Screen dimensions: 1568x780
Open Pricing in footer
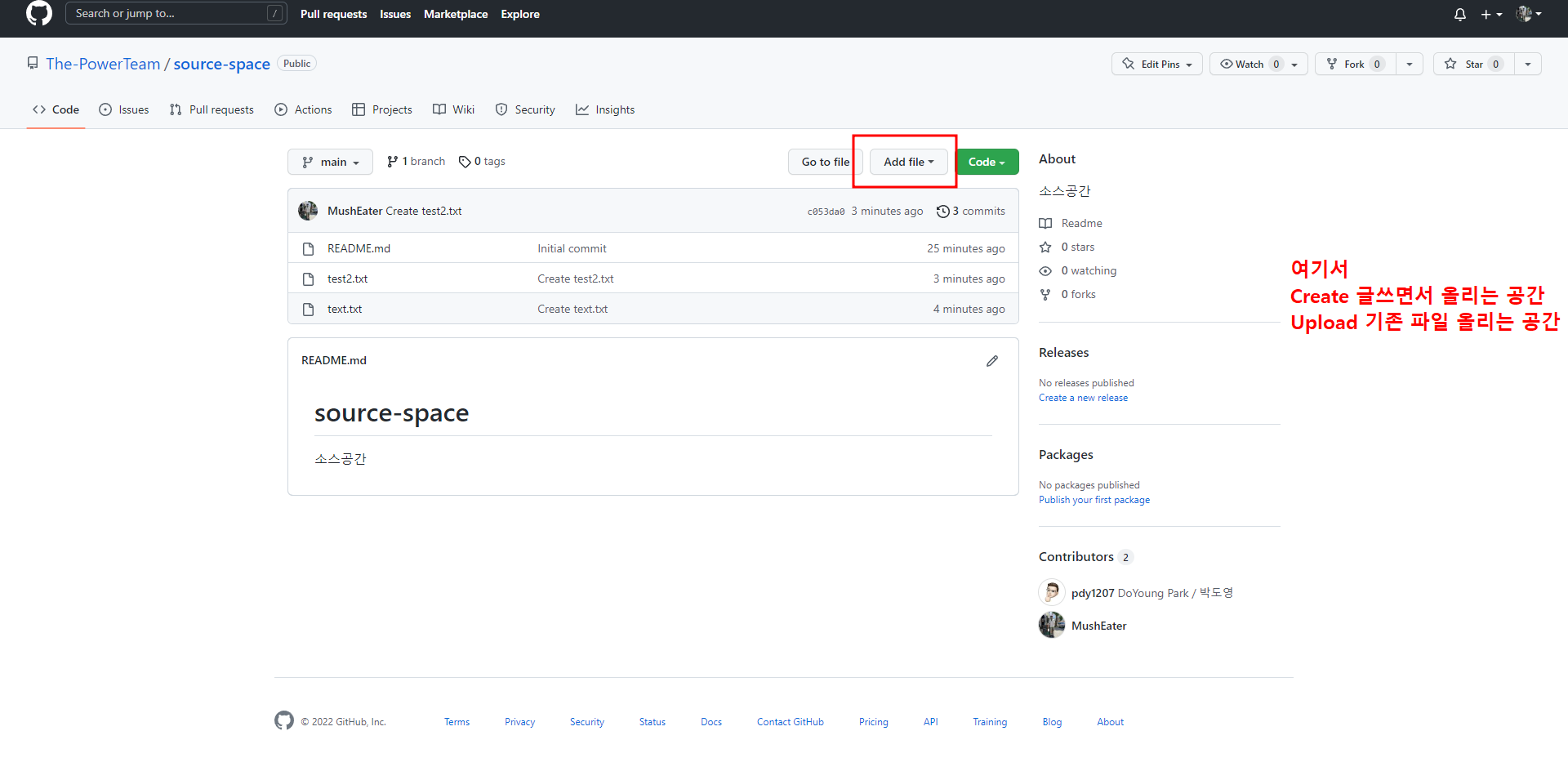873,722
